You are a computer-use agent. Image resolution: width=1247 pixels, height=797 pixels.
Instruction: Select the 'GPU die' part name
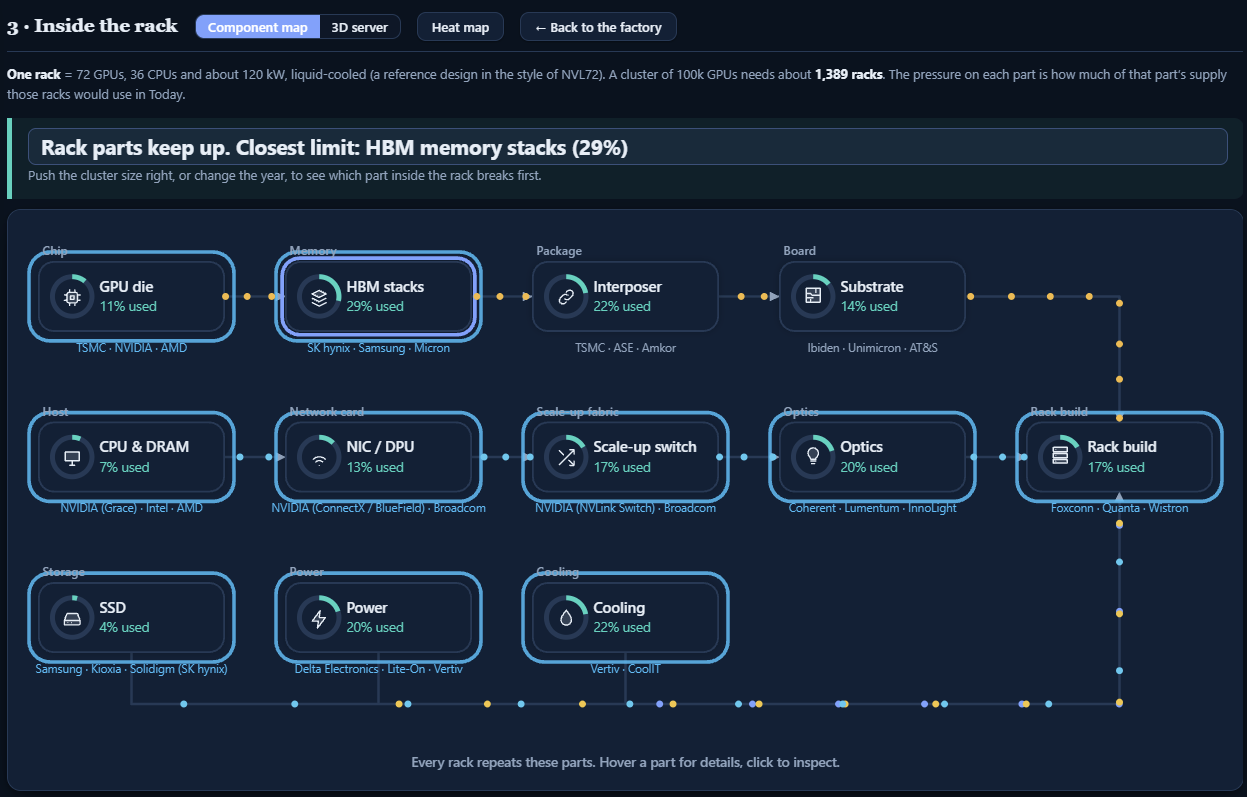click(x=127, y=287)
